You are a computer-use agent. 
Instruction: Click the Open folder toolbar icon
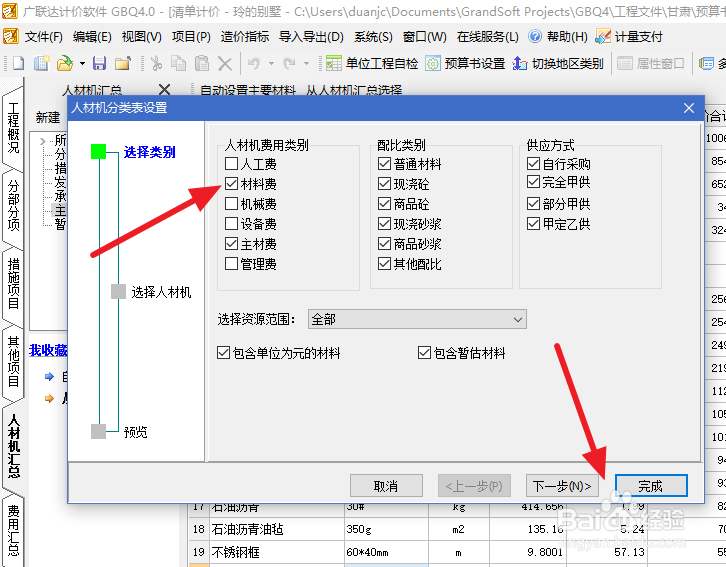(x=65, y=63)
